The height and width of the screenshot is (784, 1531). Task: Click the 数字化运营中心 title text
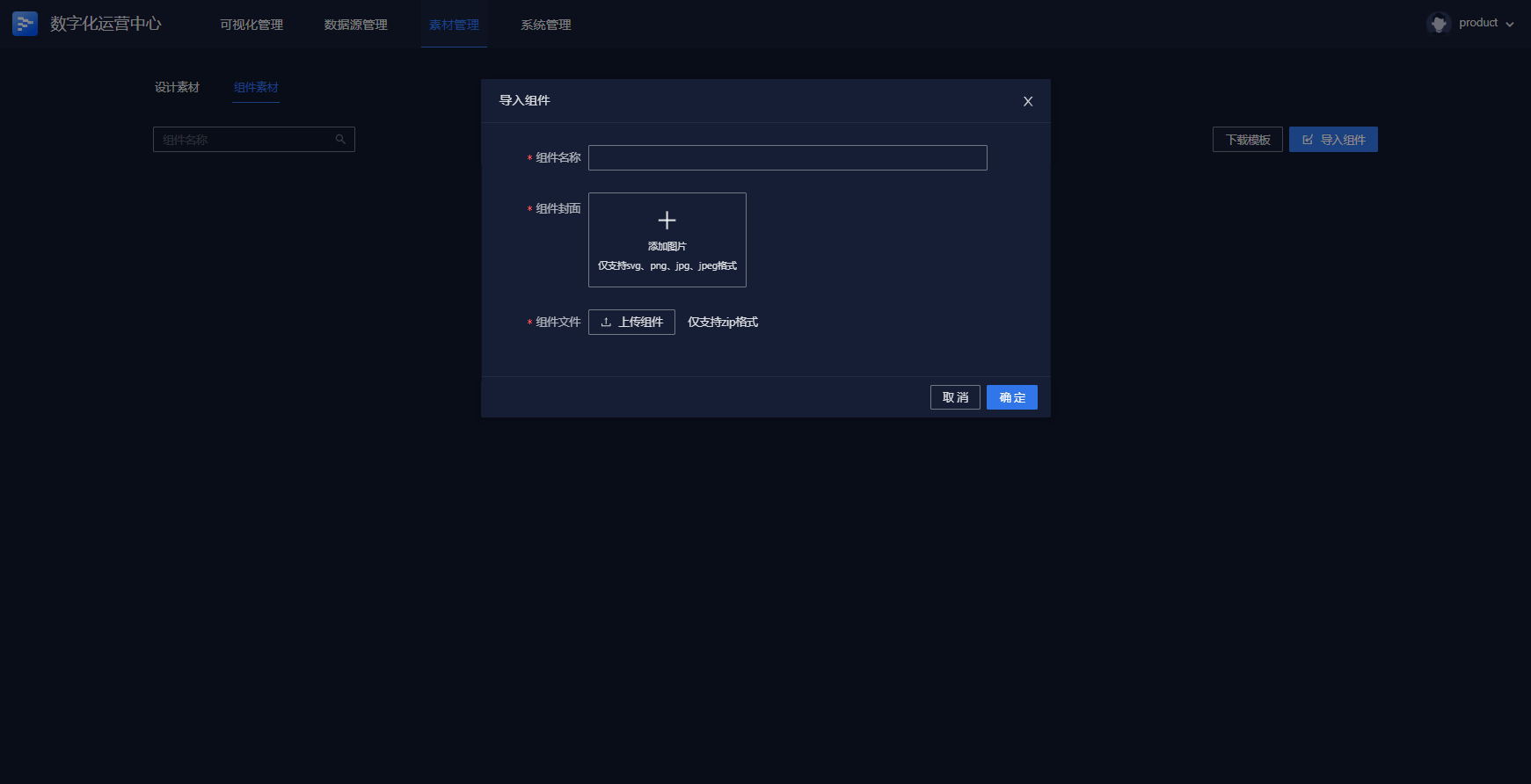(106, 24)
